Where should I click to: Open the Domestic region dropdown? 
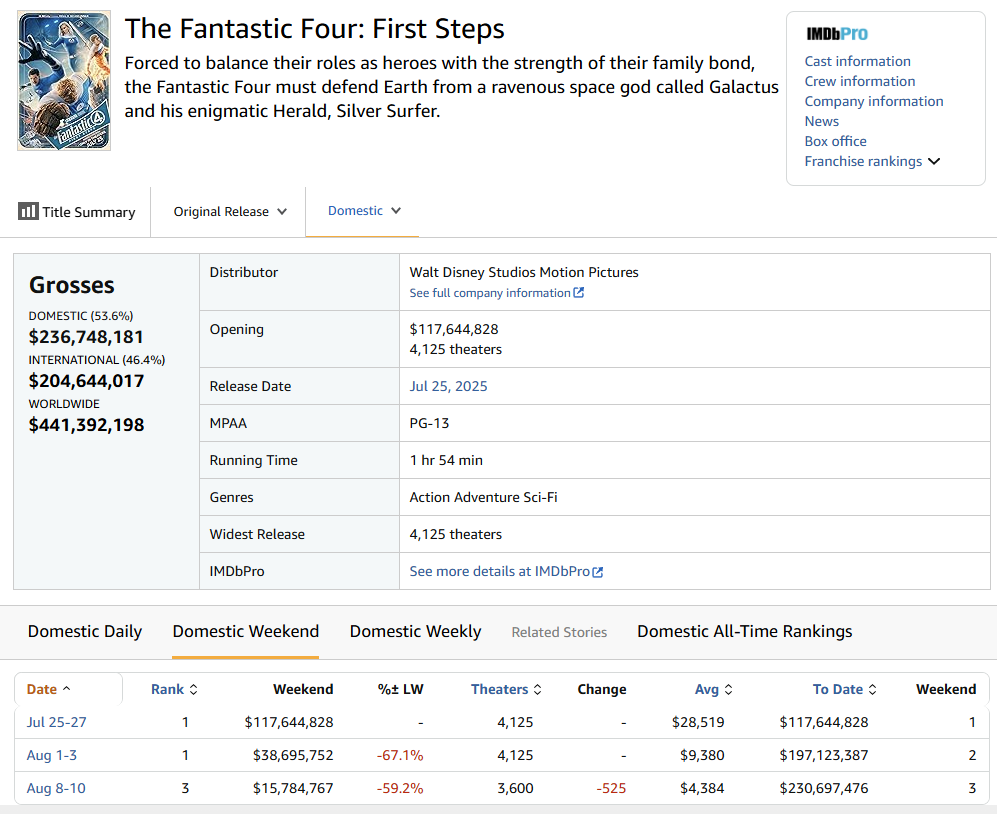coord(364,211)
